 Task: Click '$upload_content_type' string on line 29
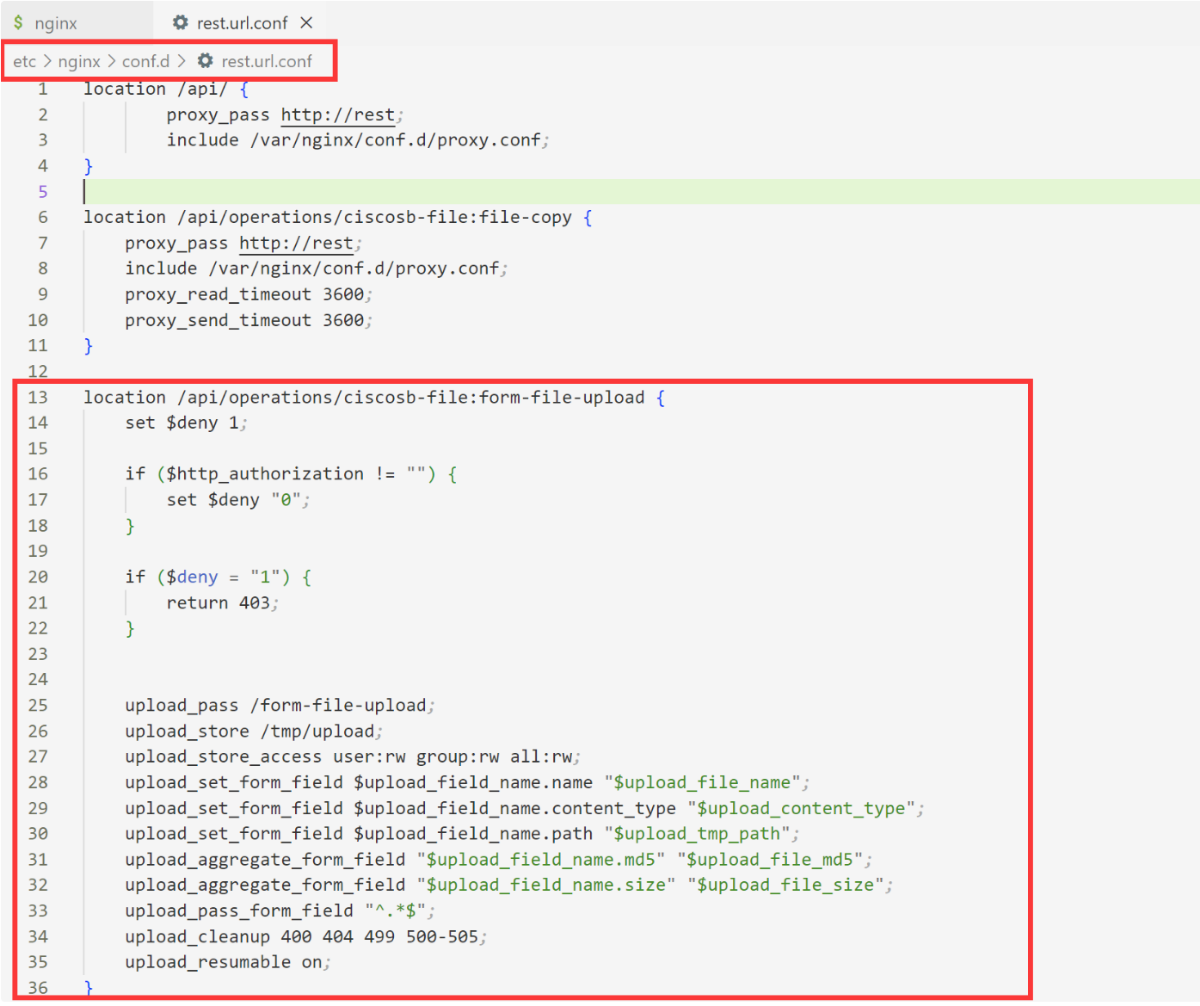coord(801,808)
